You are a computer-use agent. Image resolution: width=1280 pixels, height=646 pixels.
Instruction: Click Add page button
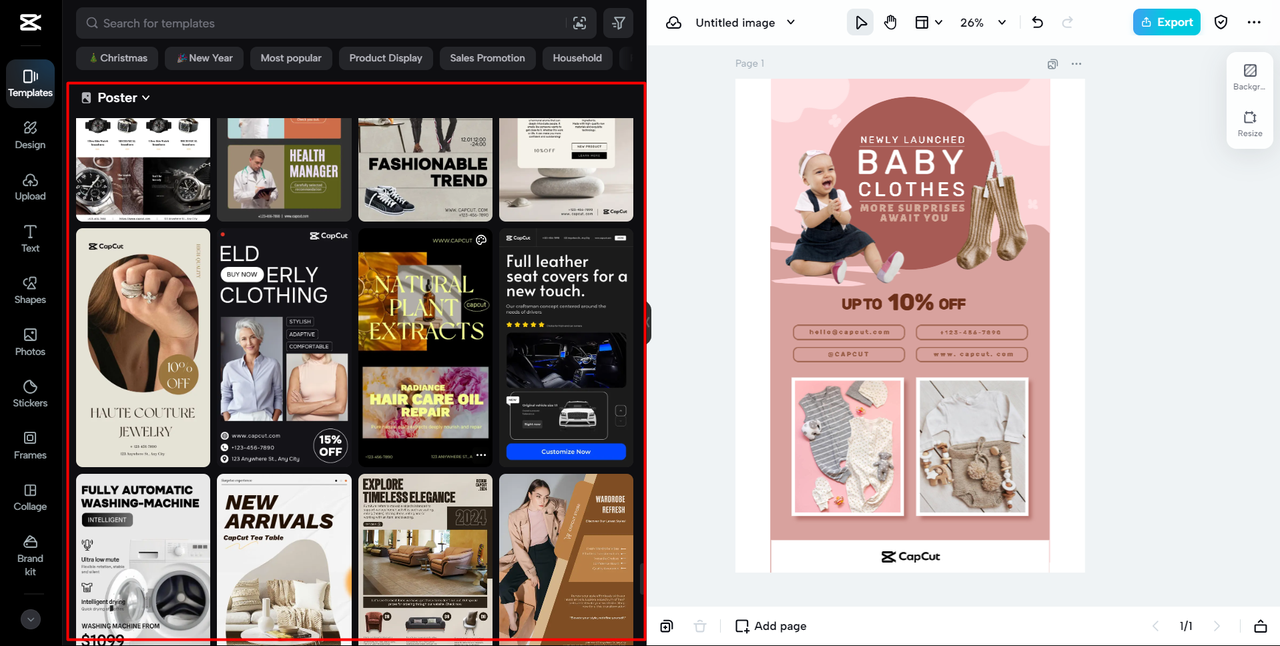coord(771,626)
